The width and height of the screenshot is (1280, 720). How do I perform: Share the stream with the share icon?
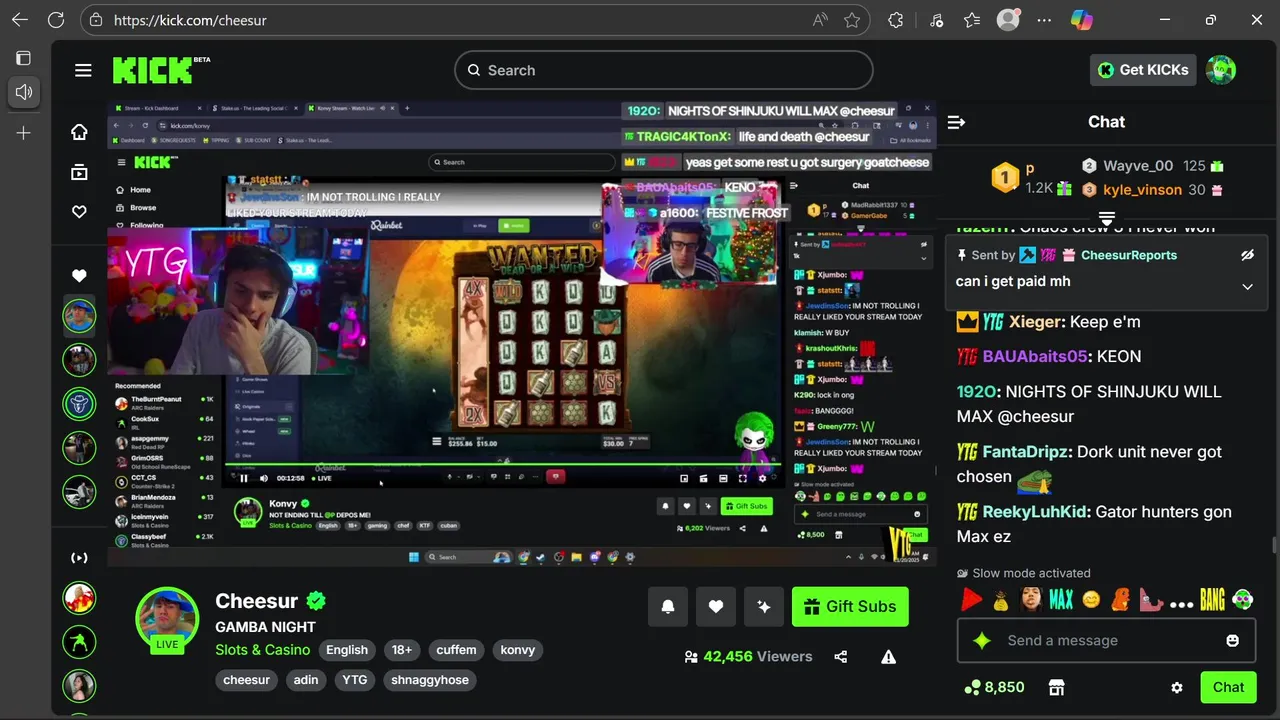coord(841,657)
